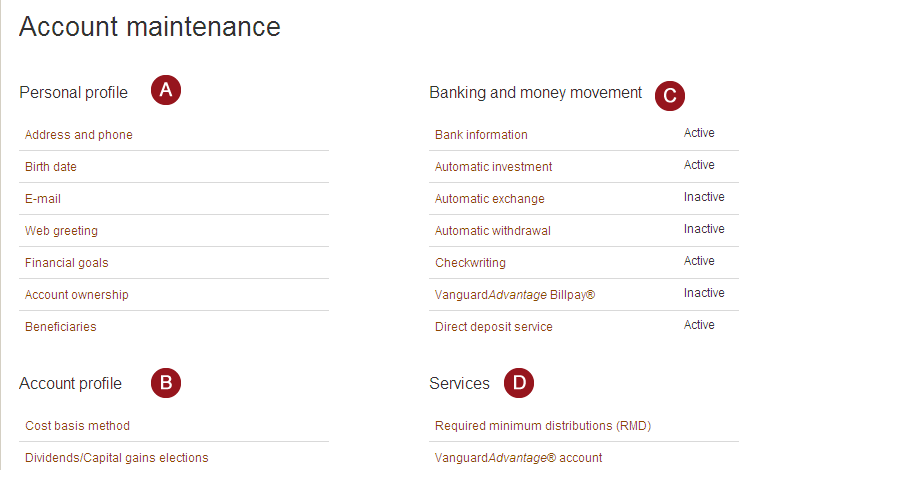
Task: Select Automatic investment link
Action: [493, 167]
